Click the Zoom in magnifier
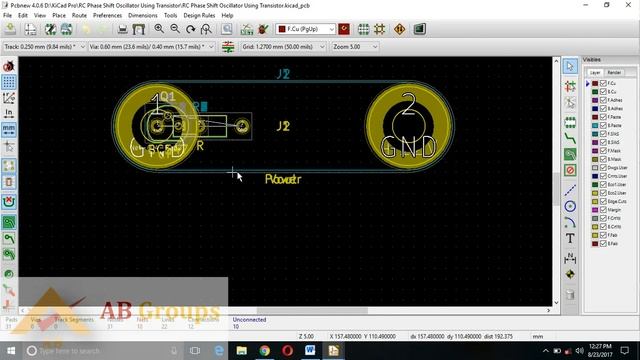 tap(159, 29)
